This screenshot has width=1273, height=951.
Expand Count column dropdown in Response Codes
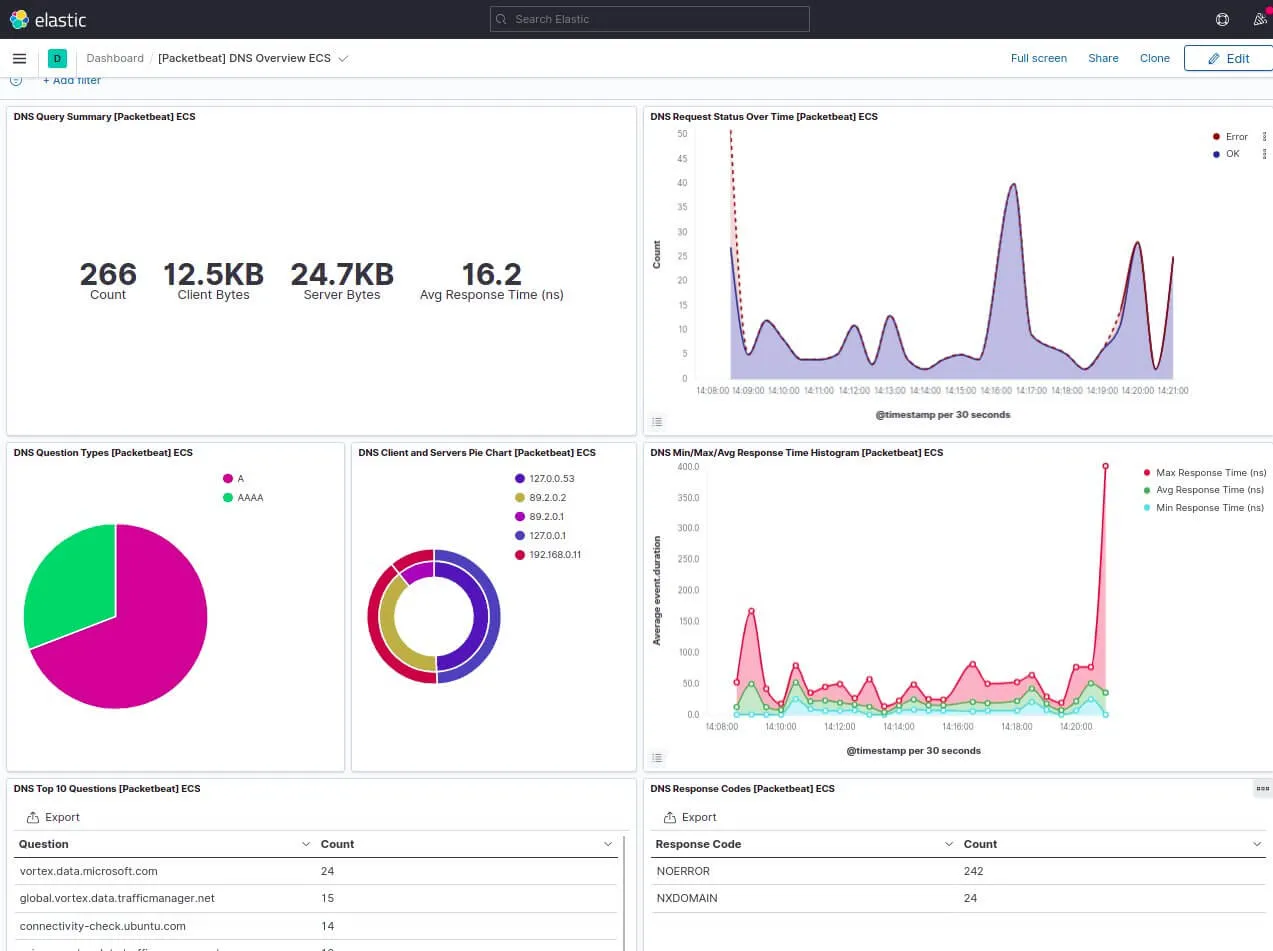(x=1257, y=844)
